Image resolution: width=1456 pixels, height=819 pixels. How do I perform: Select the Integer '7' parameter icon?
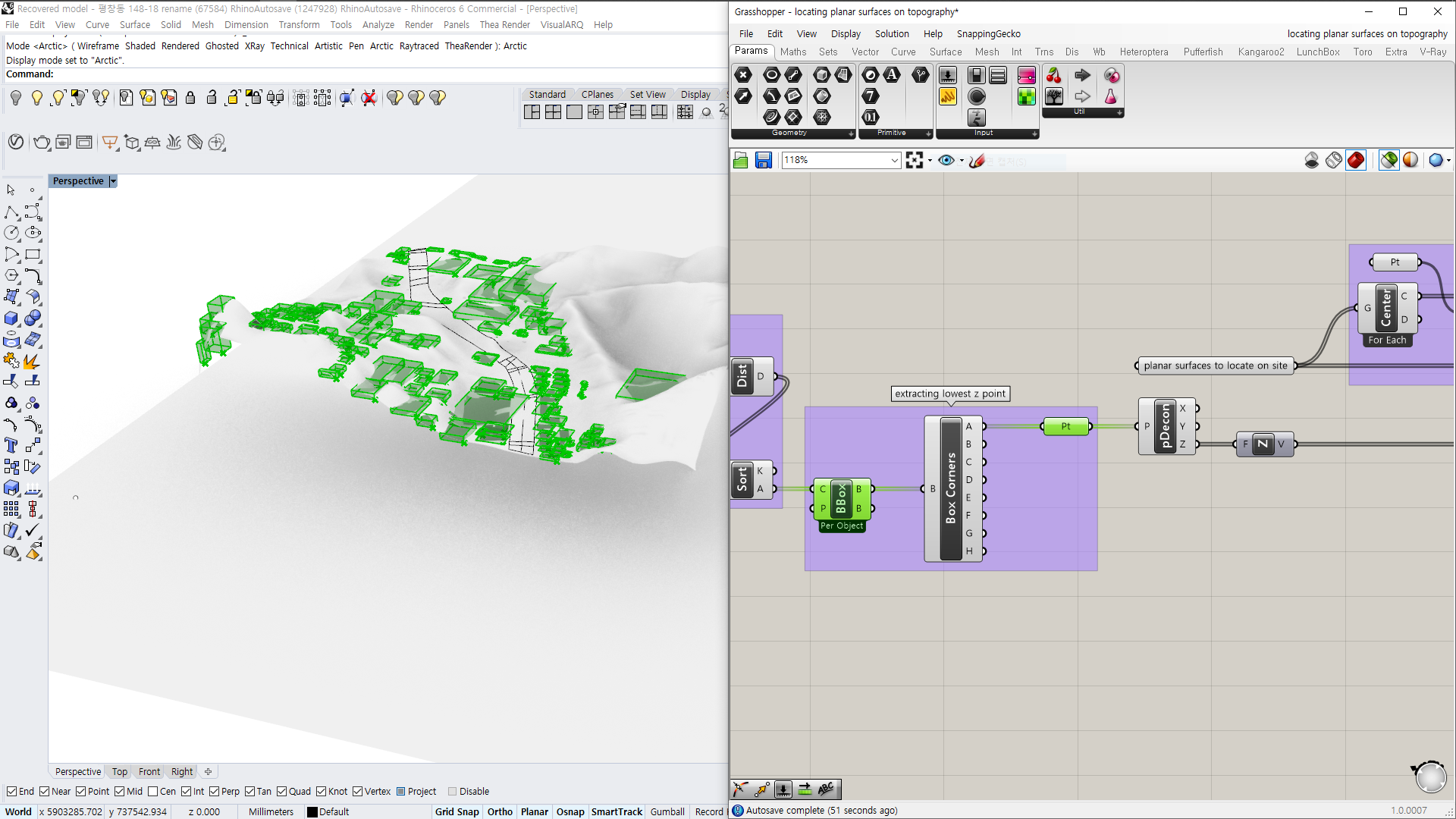(x=871, y=96)
